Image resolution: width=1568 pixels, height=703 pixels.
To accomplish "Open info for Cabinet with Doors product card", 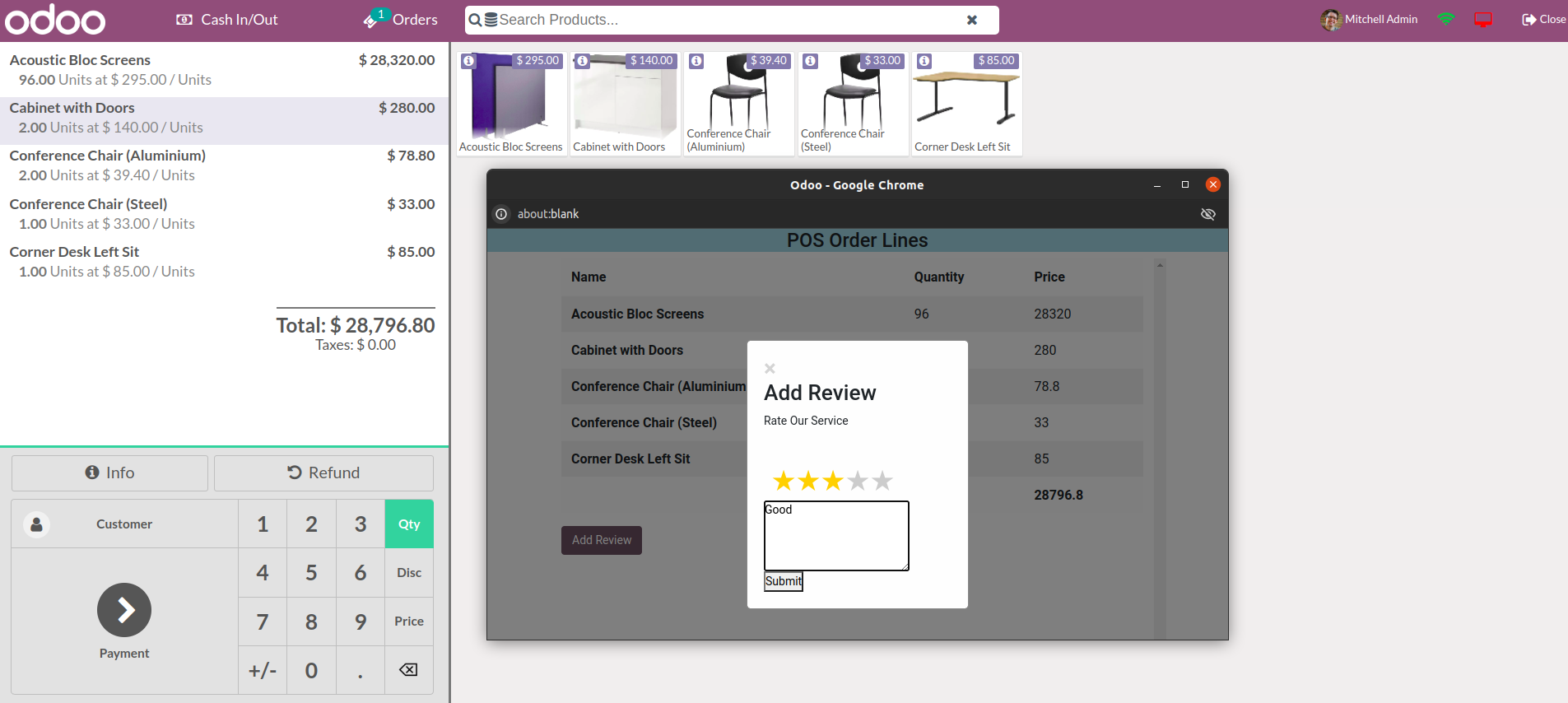I will pos(582,61).
